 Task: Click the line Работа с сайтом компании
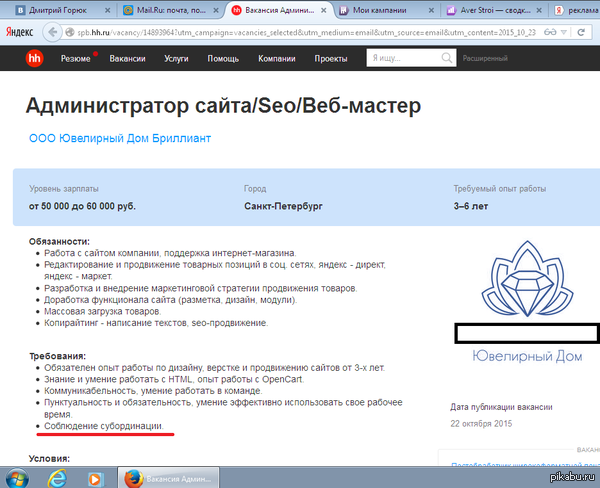170,253
